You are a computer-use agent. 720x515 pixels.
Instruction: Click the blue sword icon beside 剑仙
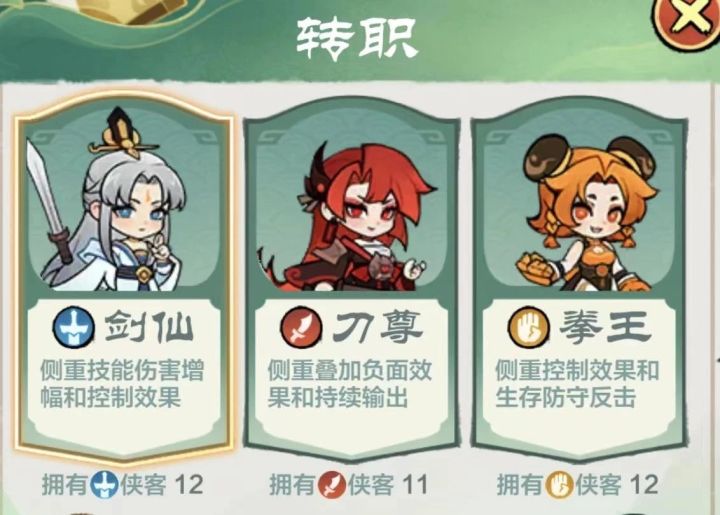[74, 328]
